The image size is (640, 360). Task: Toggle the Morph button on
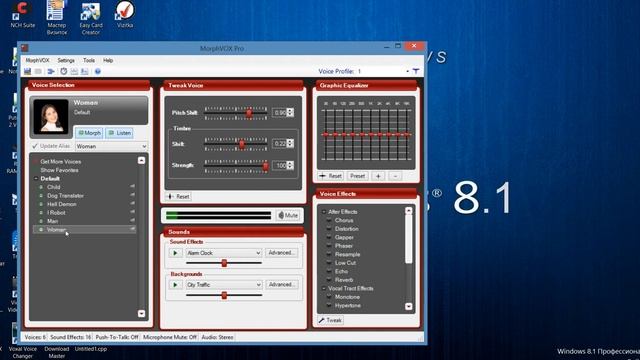pyautogui.click(x=89, y=133)
